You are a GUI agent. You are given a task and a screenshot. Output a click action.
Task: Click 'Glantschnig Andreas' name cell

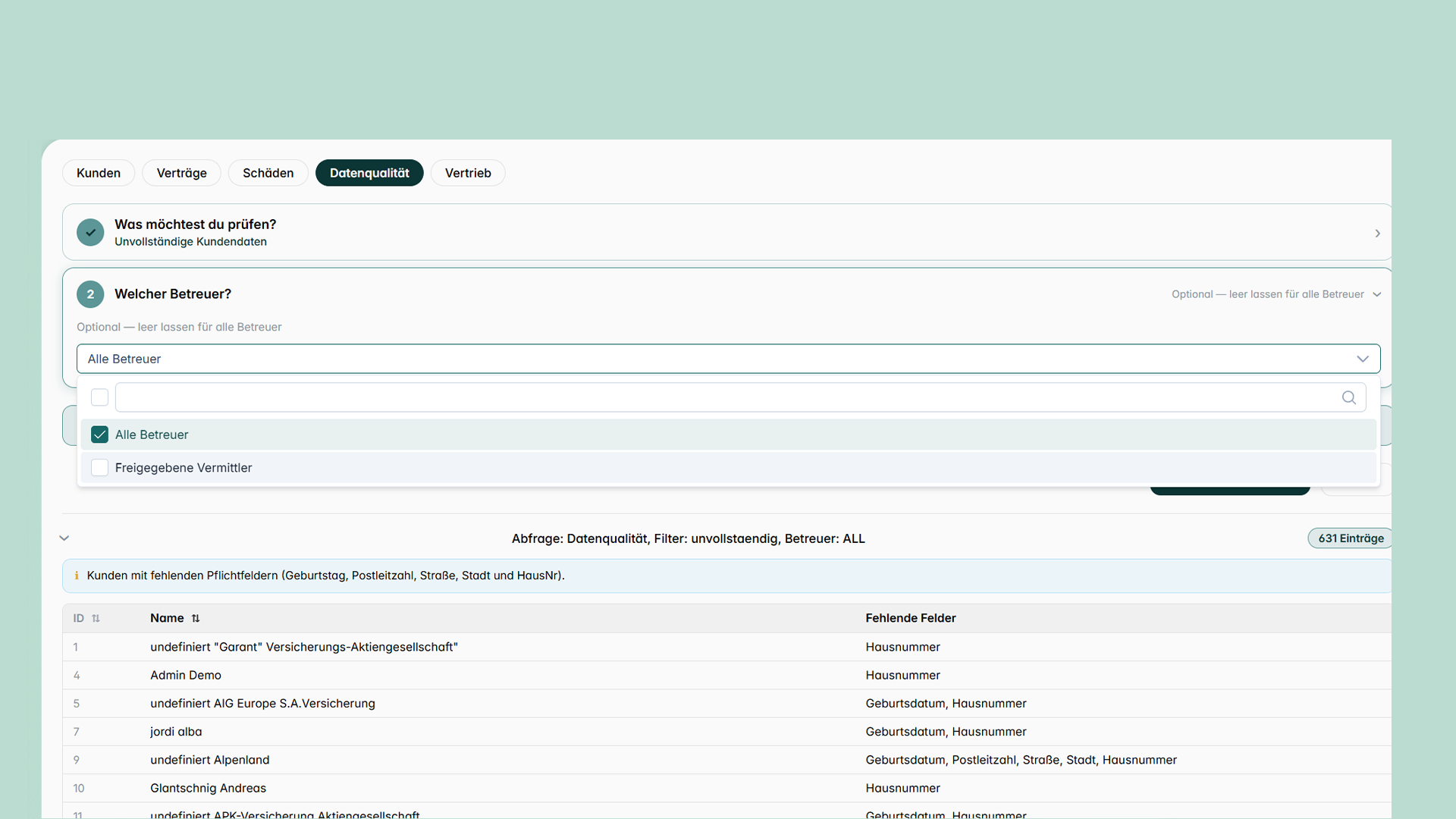[209, 788]
